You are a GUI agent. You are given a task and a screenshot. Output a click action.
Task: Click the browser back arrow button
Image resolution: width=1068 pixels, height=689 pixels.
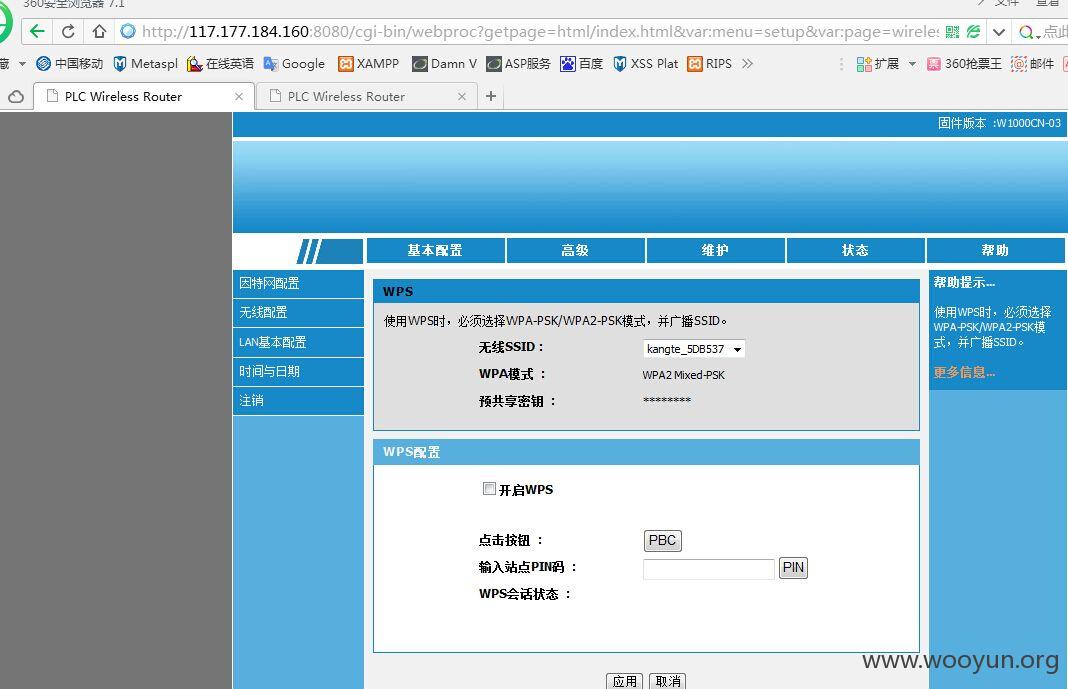(37, 31)
